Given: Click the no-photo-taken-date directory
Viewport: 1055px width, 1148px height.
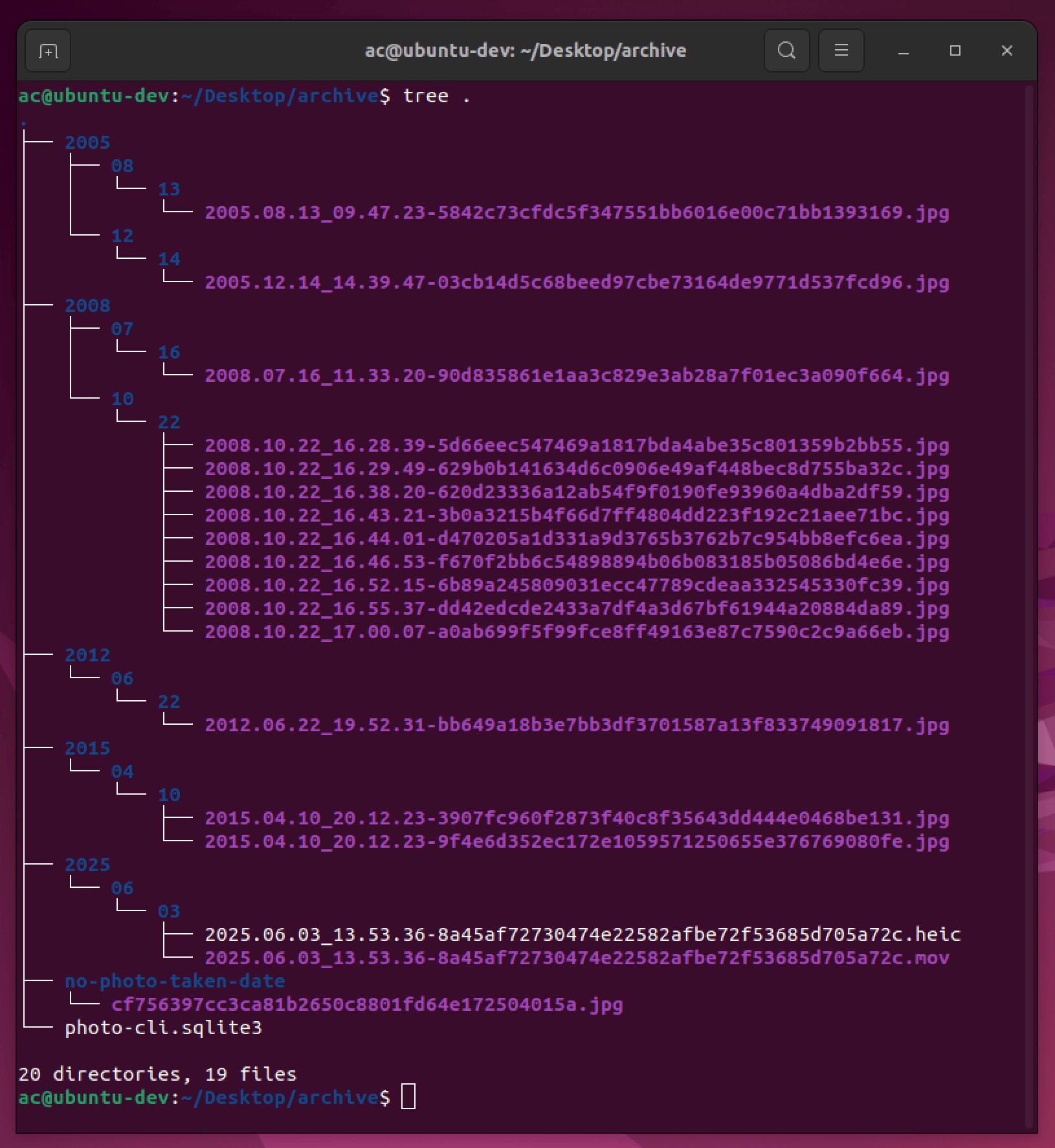Looking at the screenshot, I should 175,981.
